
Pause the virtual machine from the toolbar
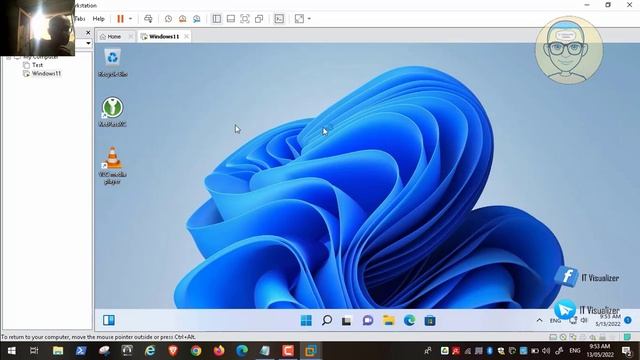tap(120, 19)
